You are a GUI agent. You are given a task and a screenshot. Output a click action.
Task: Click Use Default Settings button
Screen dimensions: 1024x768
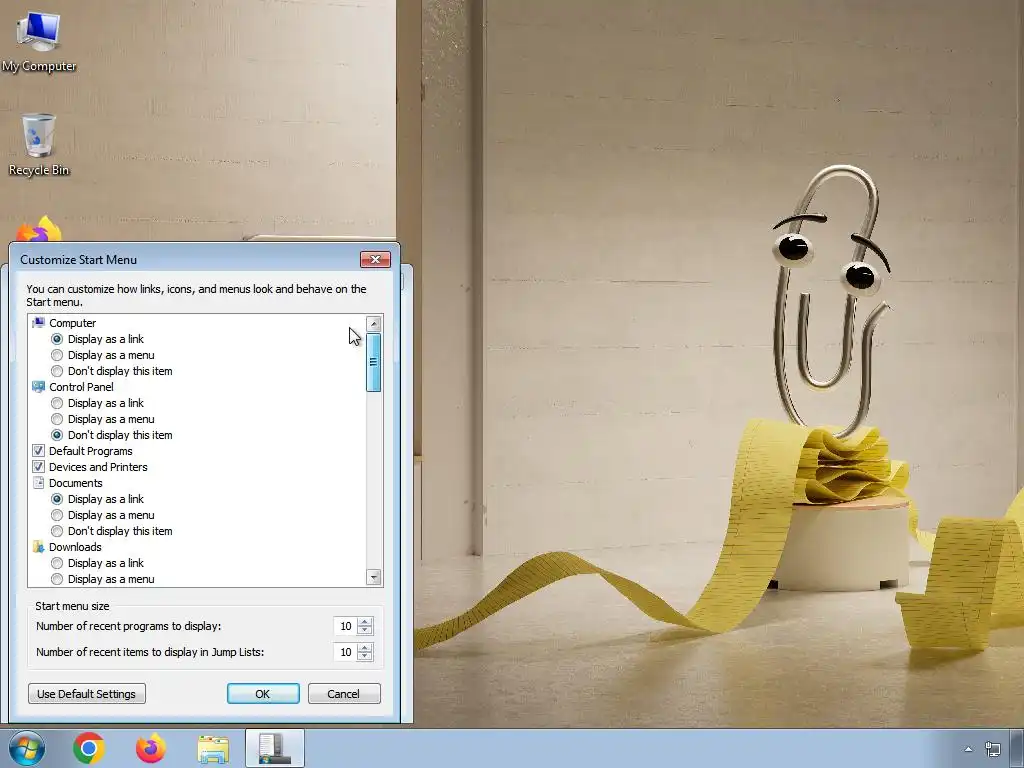tap(87, 694)
